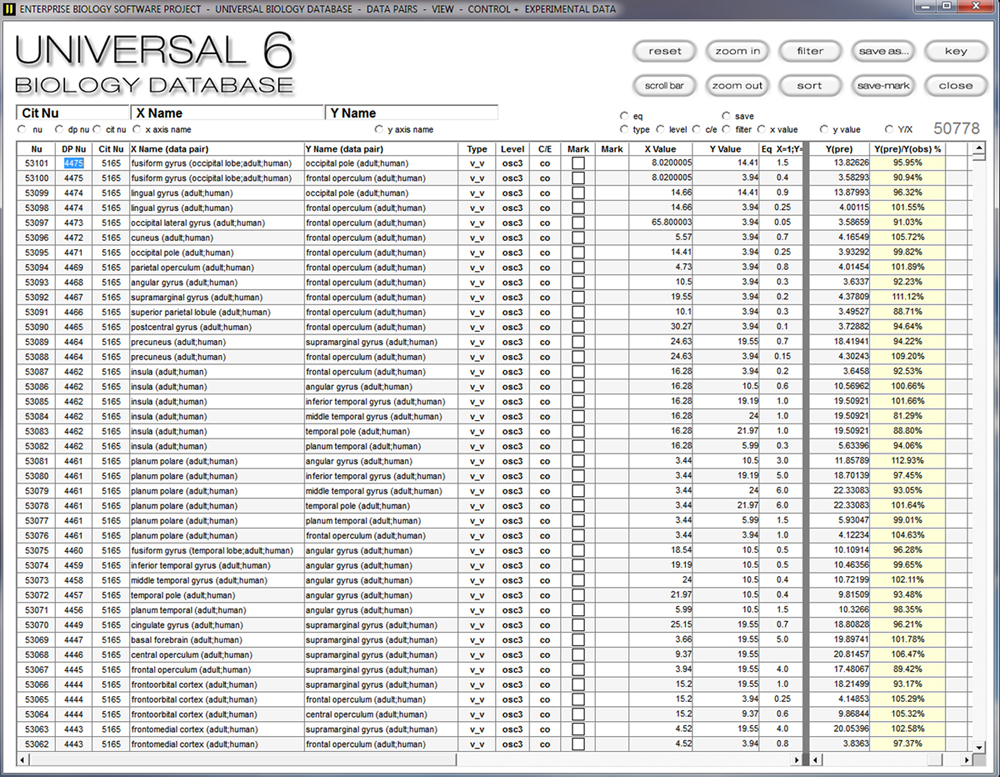Select the filter radio button
This screenshot has height=777, width=1000.
pos(726,130)
